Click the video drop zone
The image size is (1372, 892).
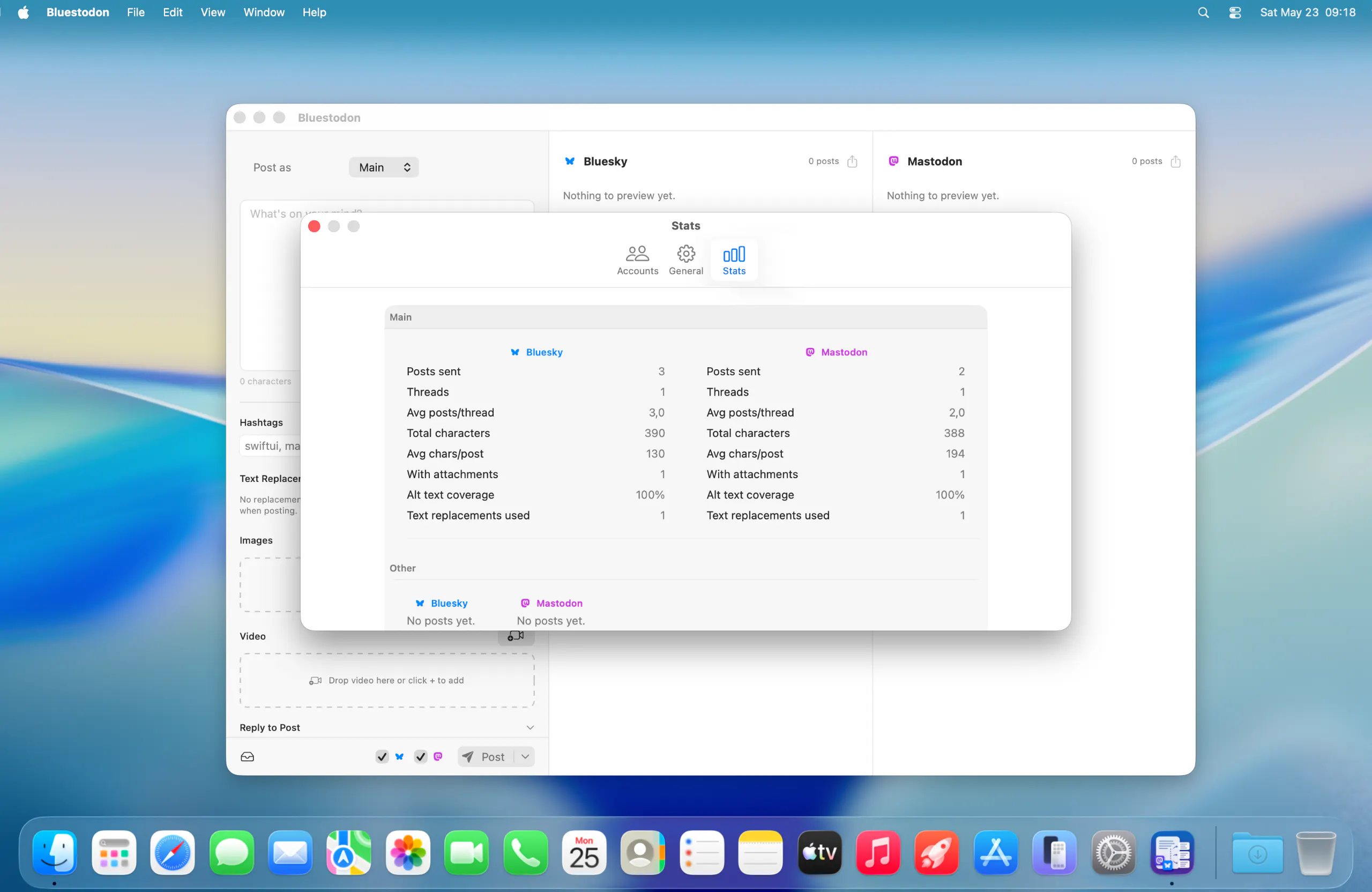point(387,680)
